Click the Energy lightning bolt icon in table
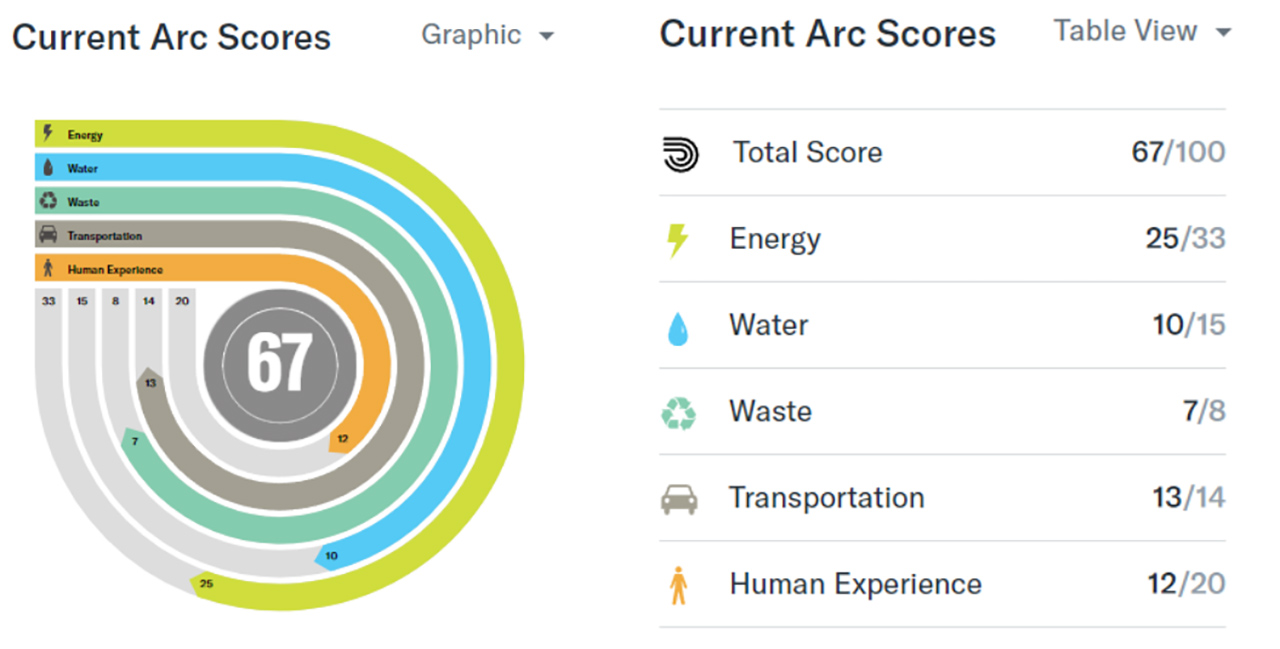This screenshot has width=1280, height=649. coord(678,240)
